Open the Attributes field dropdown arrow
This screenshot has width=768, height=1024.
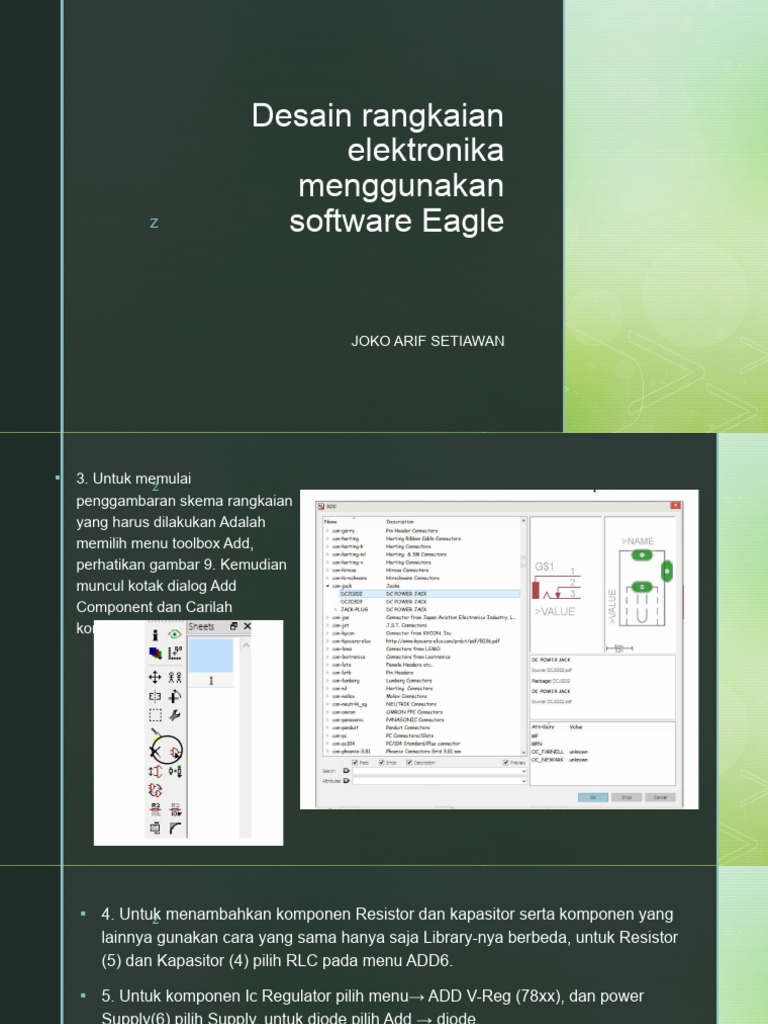click(524, 780)
